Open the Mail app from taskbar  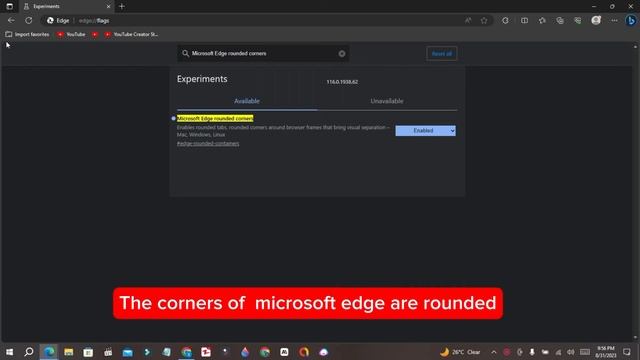coord(127,352)
